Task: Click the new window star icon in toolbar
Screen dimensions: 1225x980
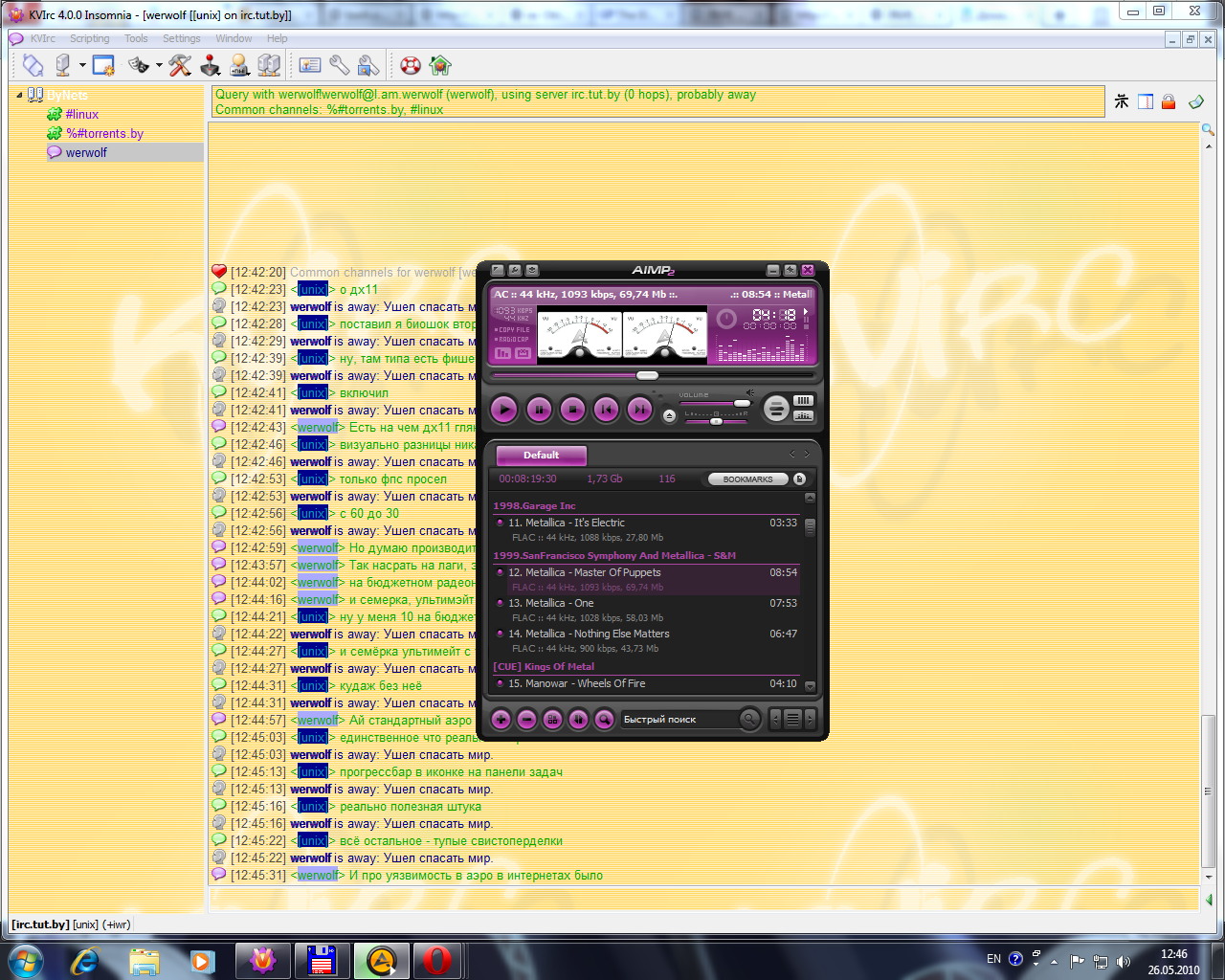Action: [x=103, y=65]
